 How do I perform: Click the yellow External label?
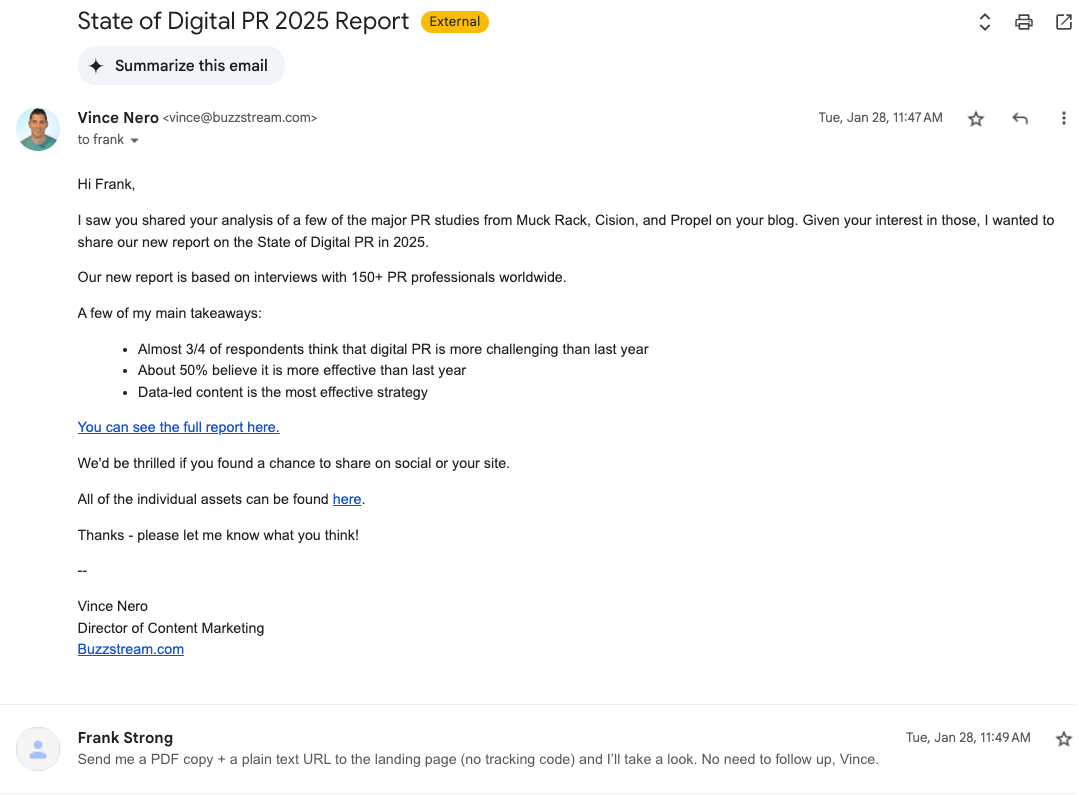click(x=455, y=21)
